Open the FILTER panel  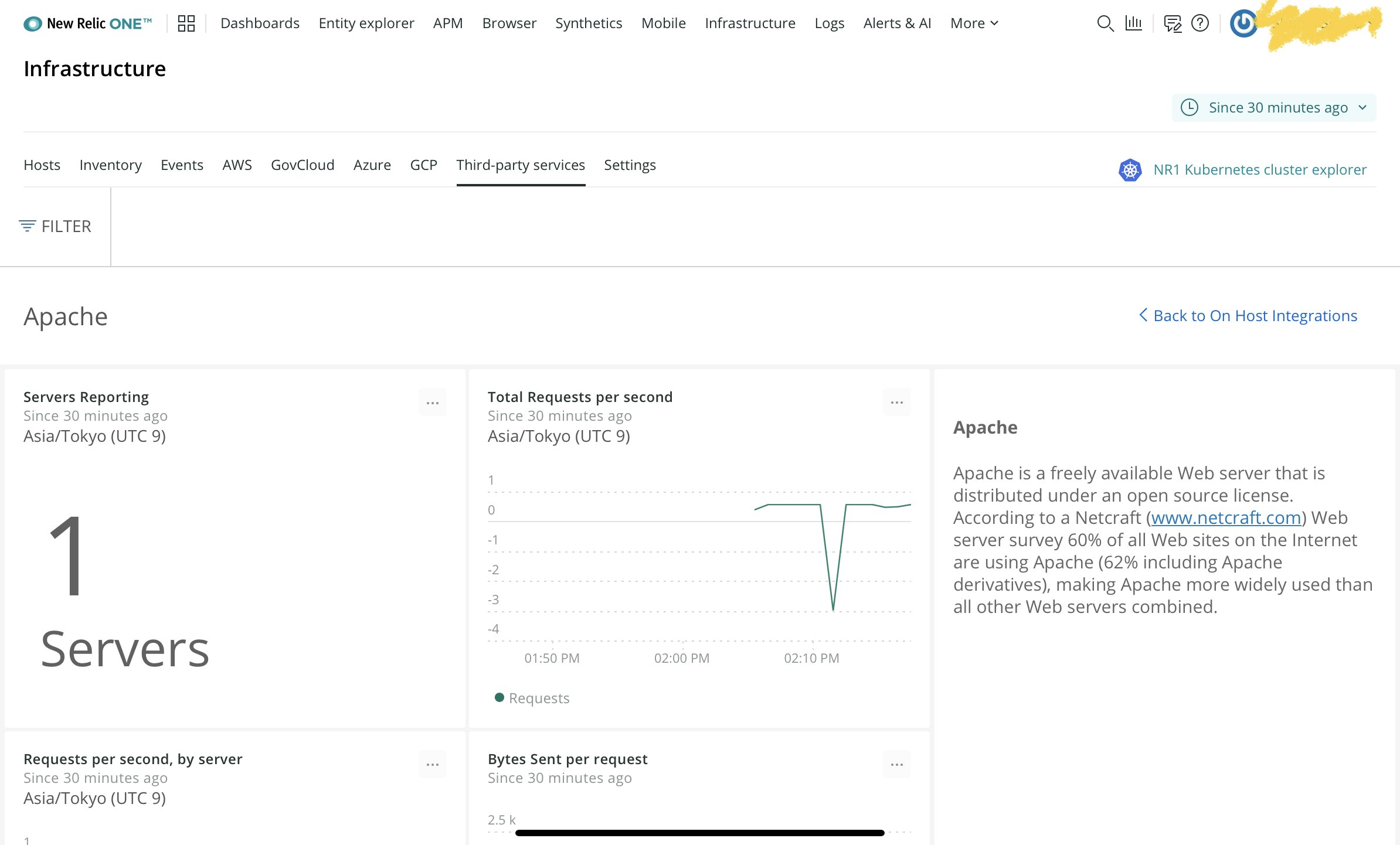pos(55,226)
